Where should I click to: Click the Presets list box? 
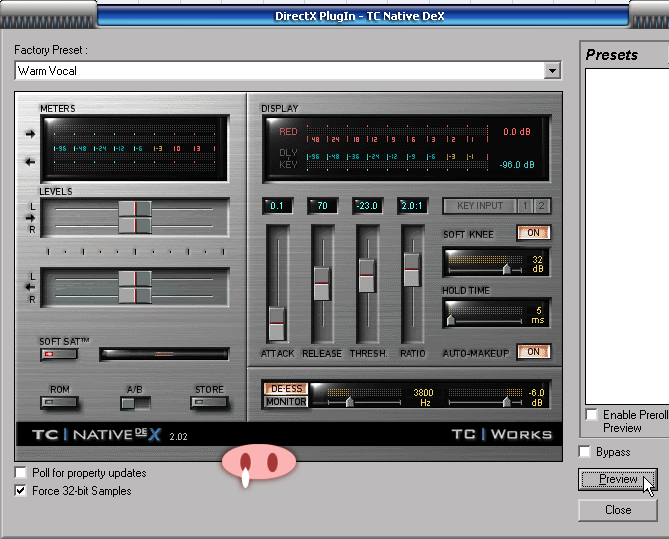(x=627, y=236)
